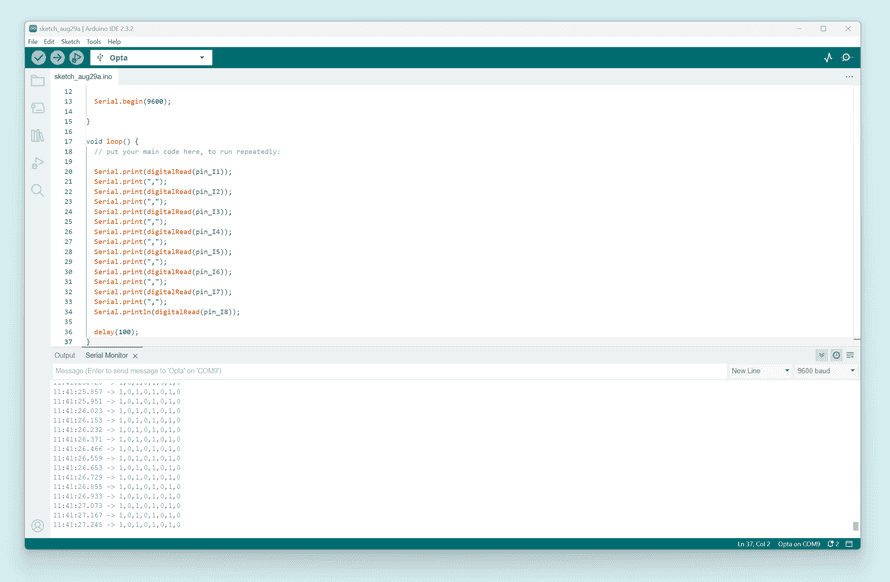Start debugging with the debug toolbar icon
The height and width of the screenshot is (582, 890).
[76, 58]
